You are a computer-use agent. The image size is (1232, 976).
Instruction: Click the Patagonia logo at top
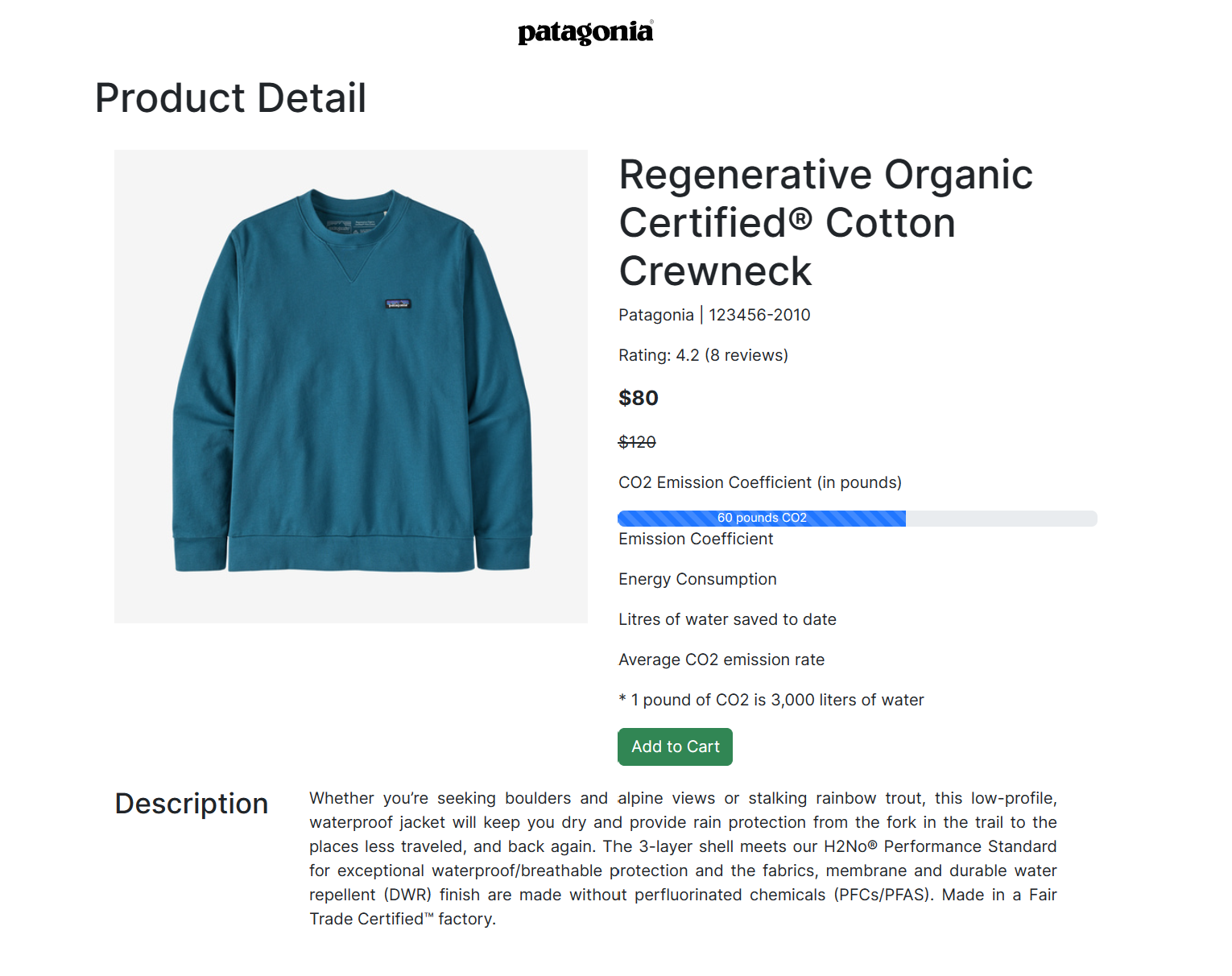(585, 31)
